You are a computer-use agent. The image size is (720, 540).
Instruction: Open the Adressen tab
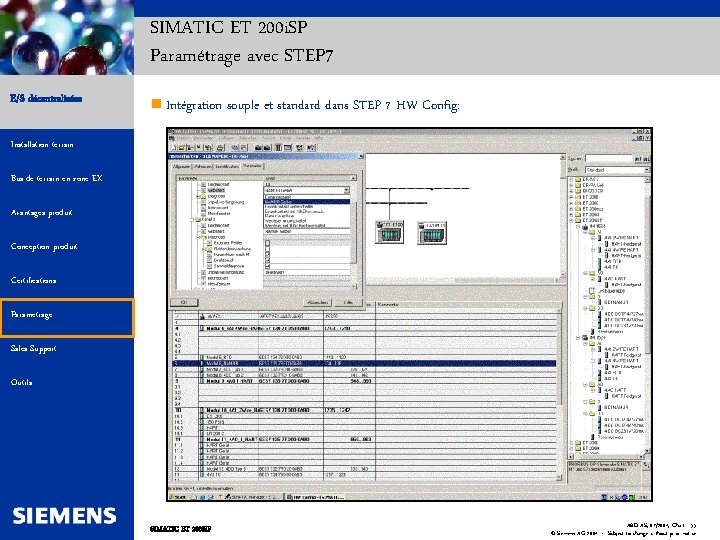click(x=202, y=167)
